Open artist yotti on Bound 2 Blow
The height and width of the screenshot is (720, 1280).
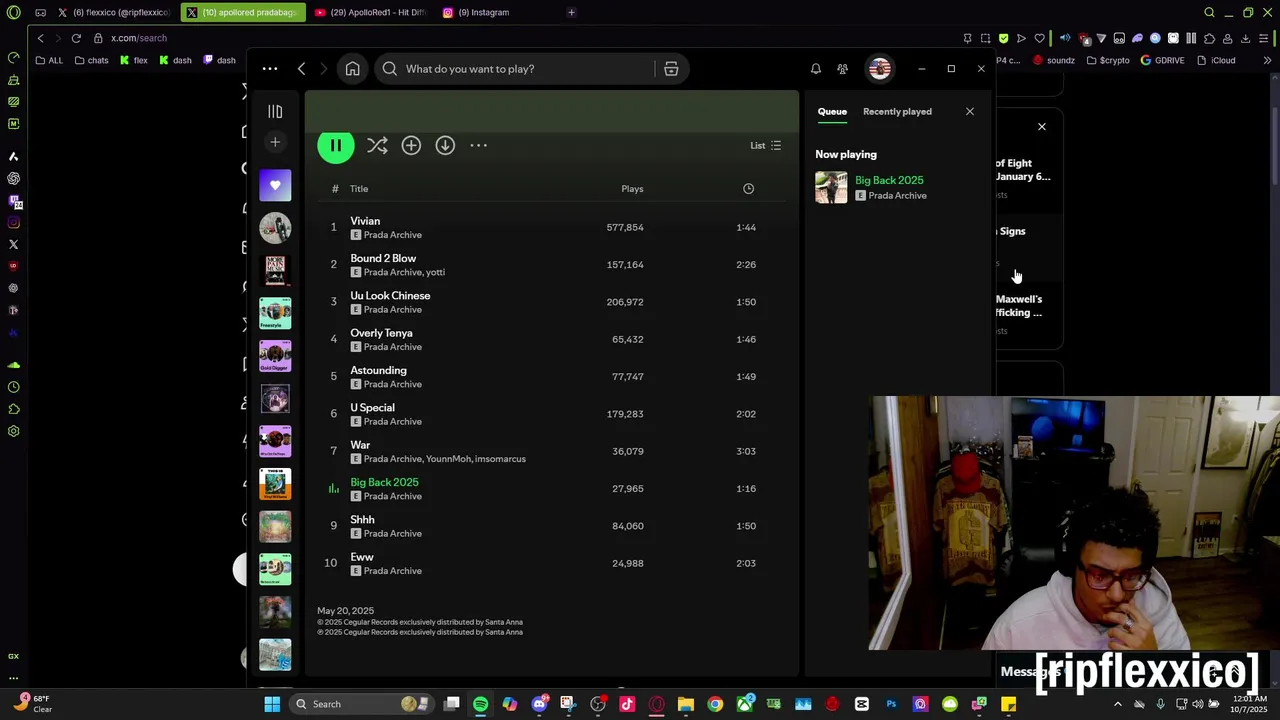[x=435, y=272]
